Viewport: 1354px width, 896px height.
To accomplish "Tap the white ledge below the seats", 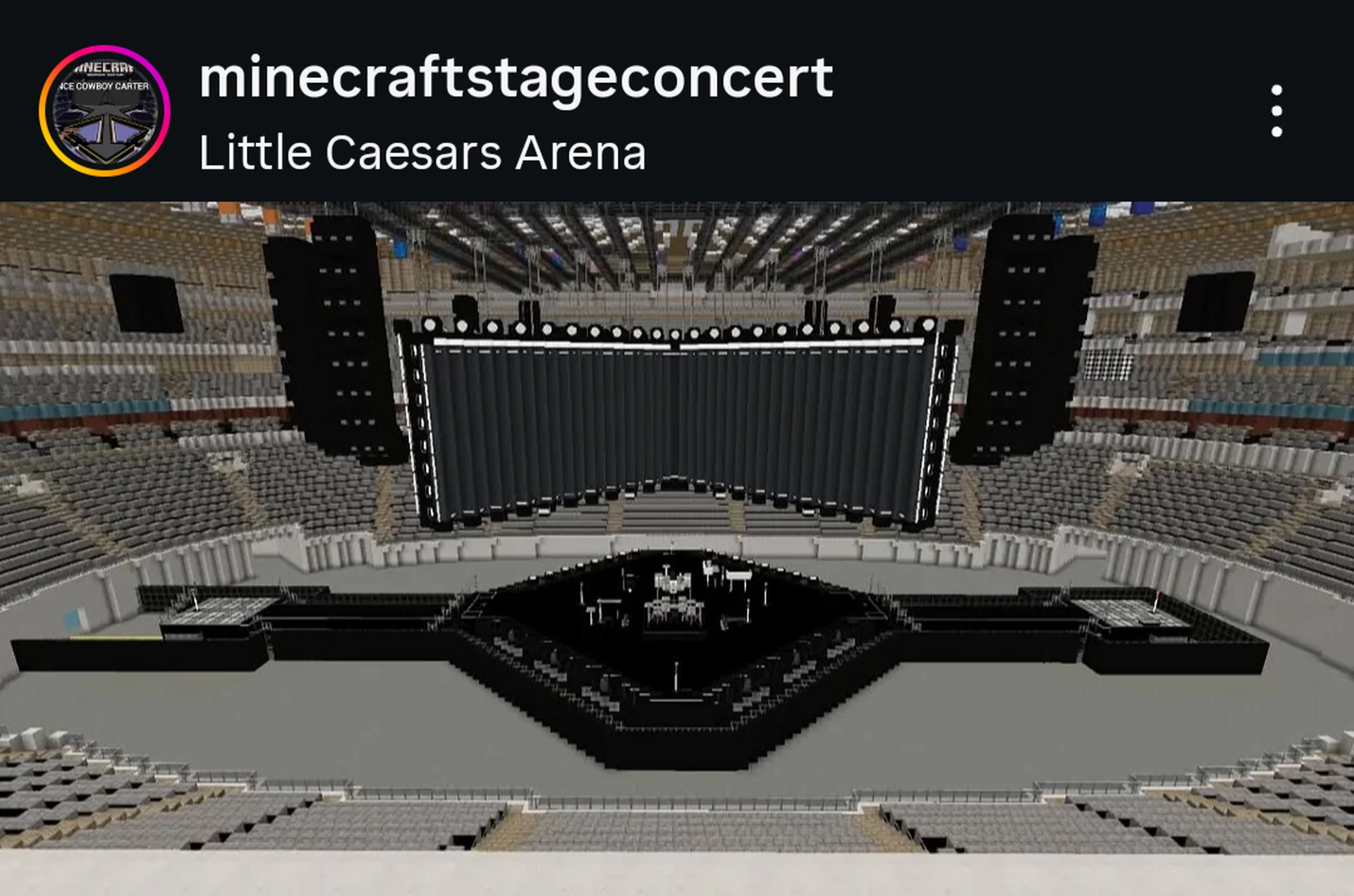I will [677, 874].
